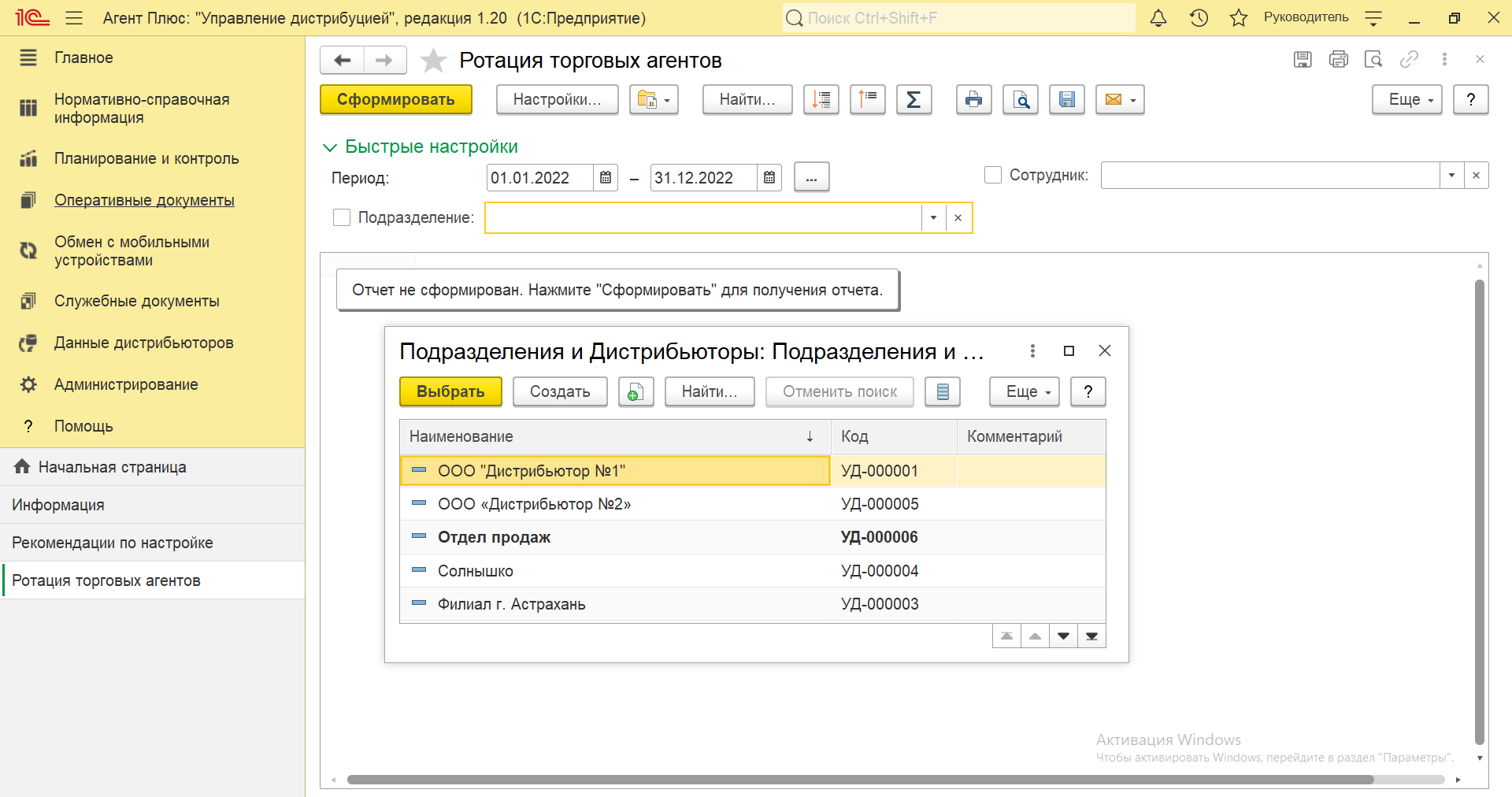Open Настройки... button
The image size is (1512, 797).
click(x=557, y=100)
